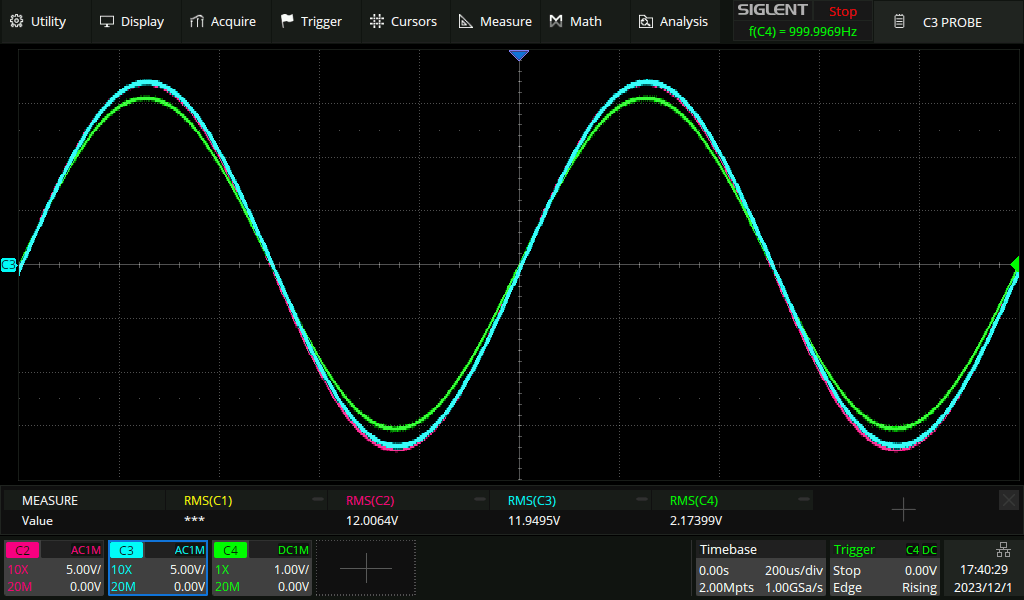The image size is (1024, 600).
Task: Toggle the green C4 channel badge
Action: (230, 550)
